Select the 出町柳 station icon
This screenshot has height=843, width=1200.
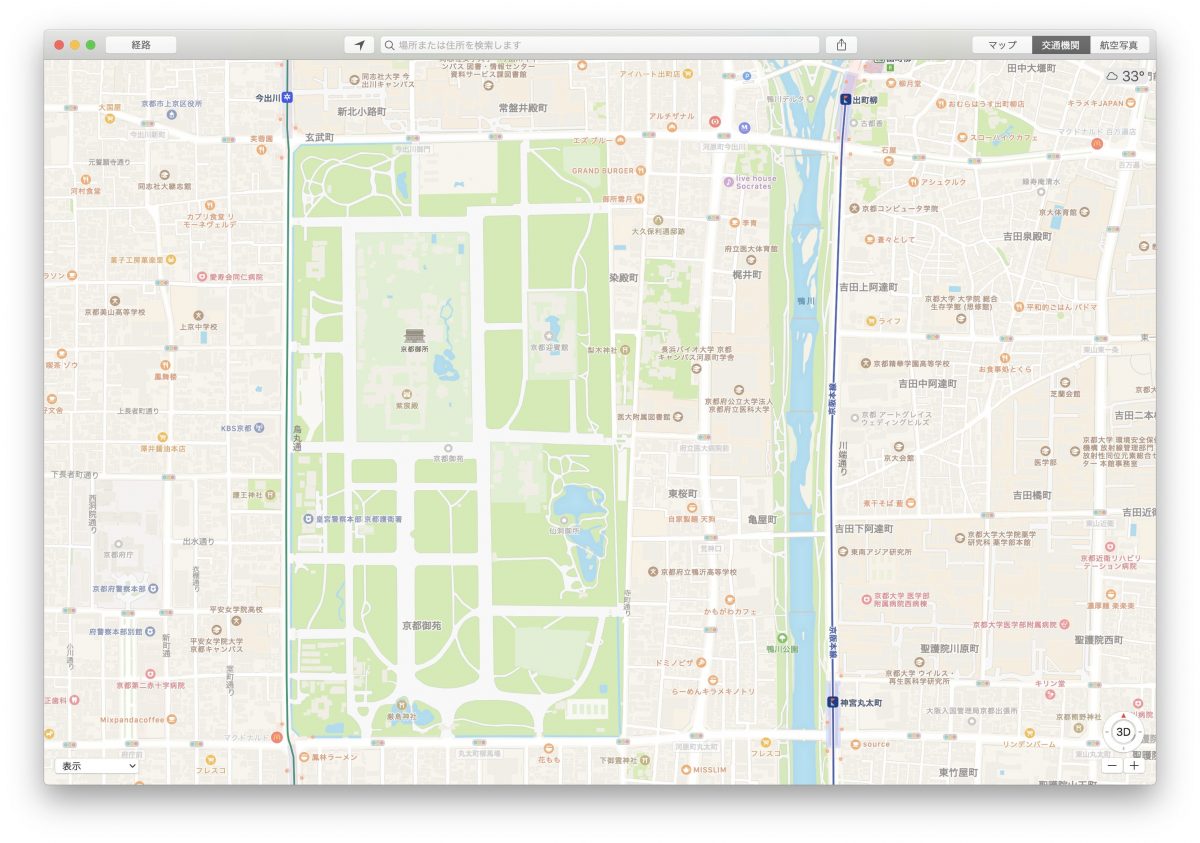point(845,99)
